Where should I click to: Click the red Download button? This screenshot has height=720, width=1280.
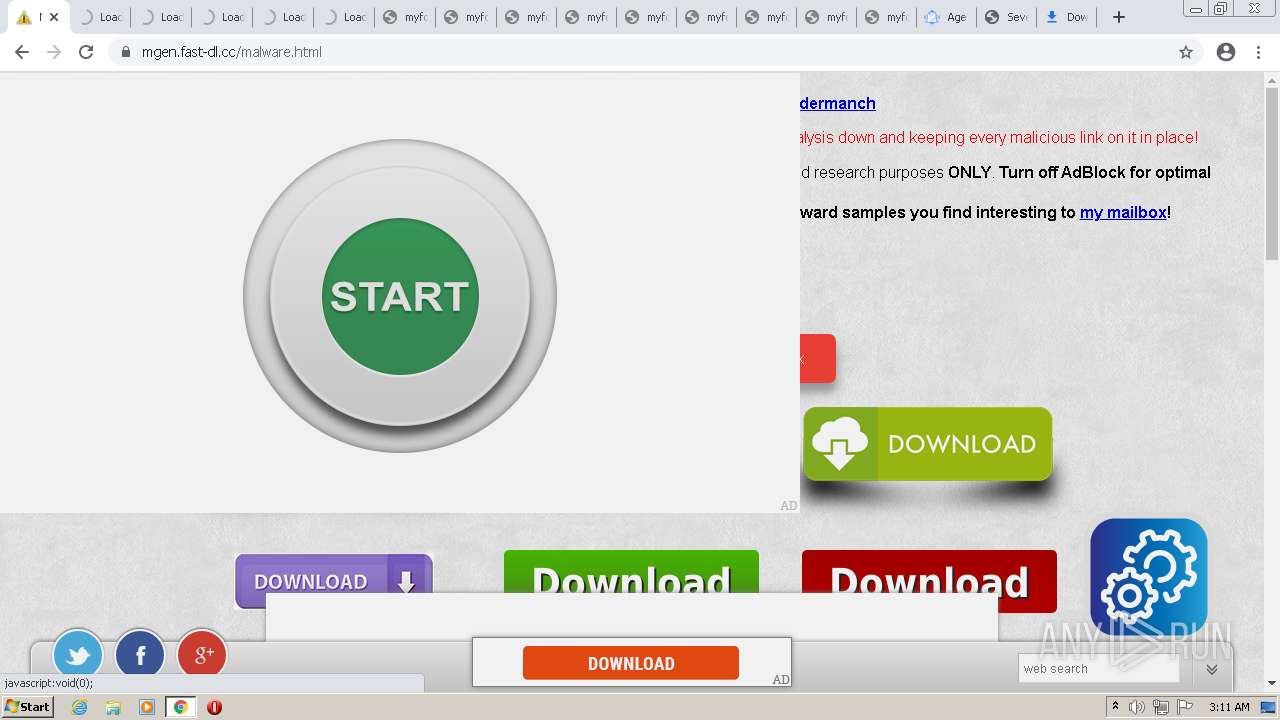coord(929,581)
